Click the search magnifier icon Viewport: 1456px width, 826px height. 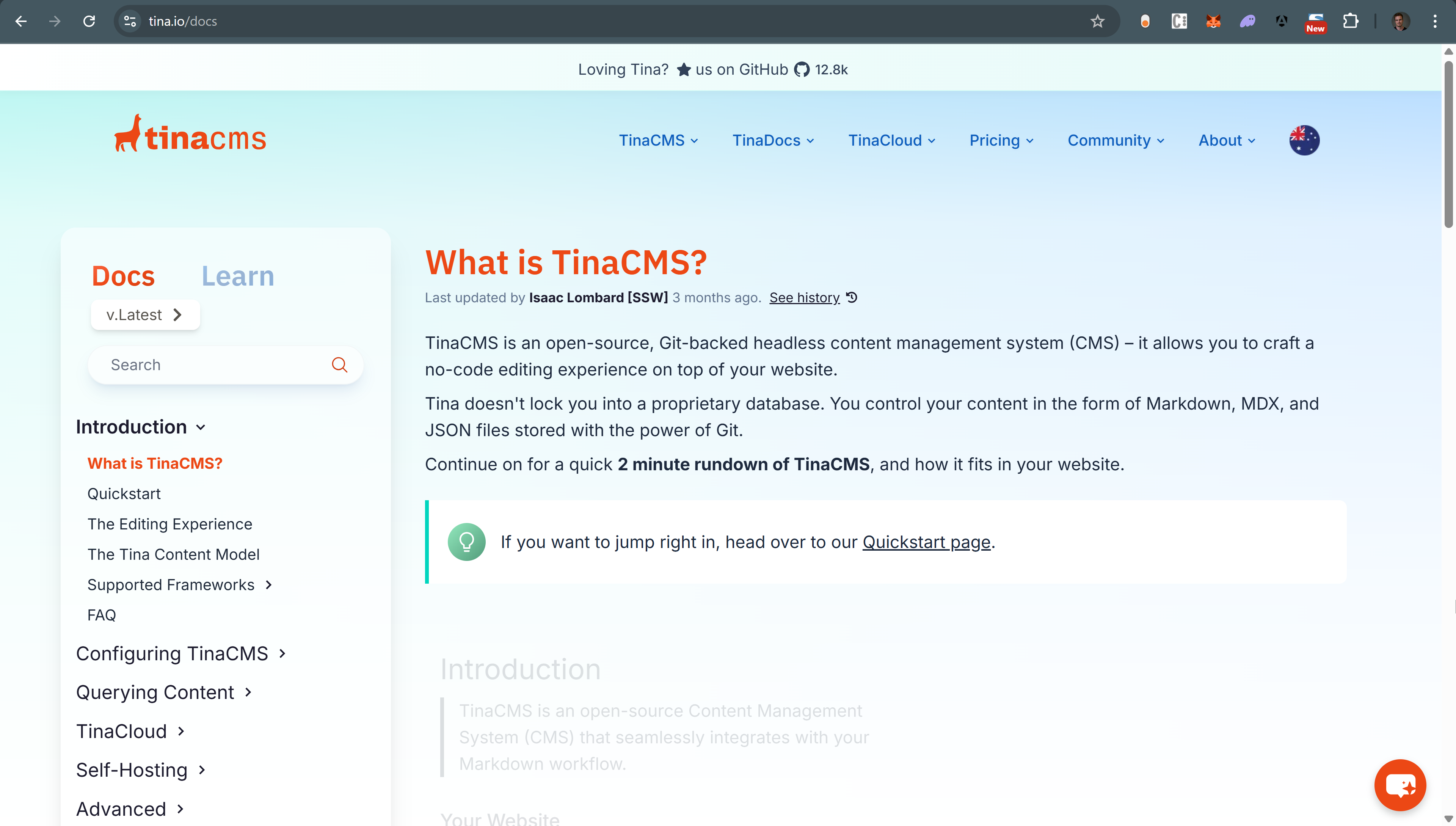coord(339,365)
